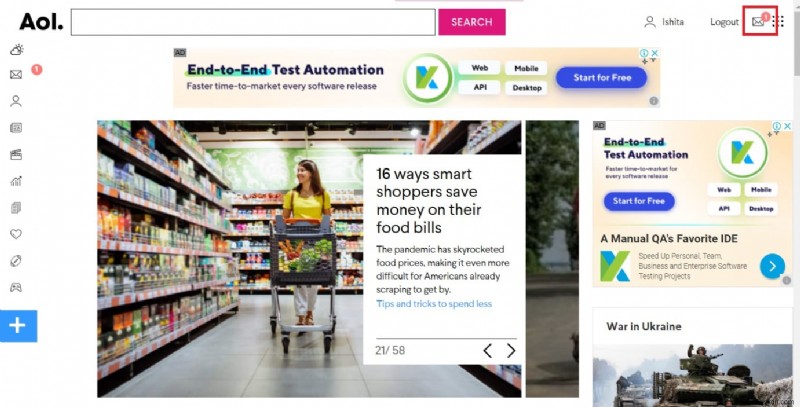Image resolution: width=800 pixels, height=407 pixels.
Task: Click the pink SEARCH button
Action: (x=472, y=22)
